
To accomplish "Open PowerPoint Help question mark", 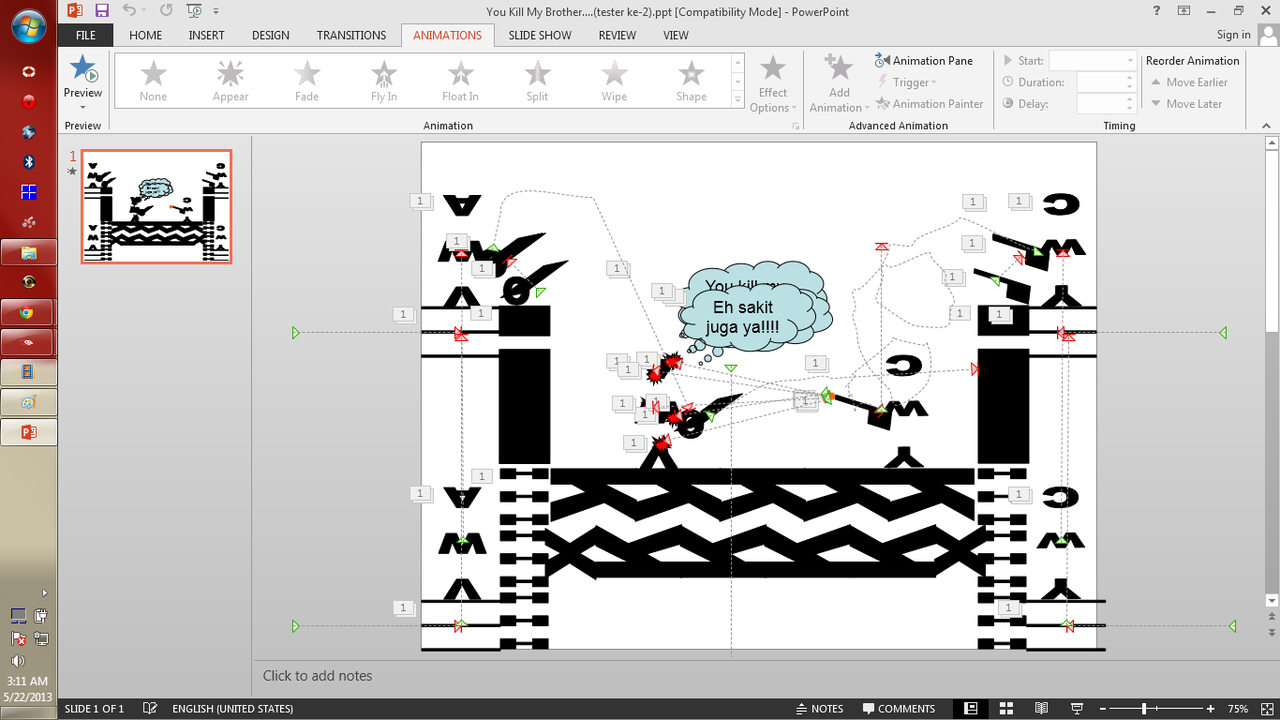I will tap(1158, 10).
